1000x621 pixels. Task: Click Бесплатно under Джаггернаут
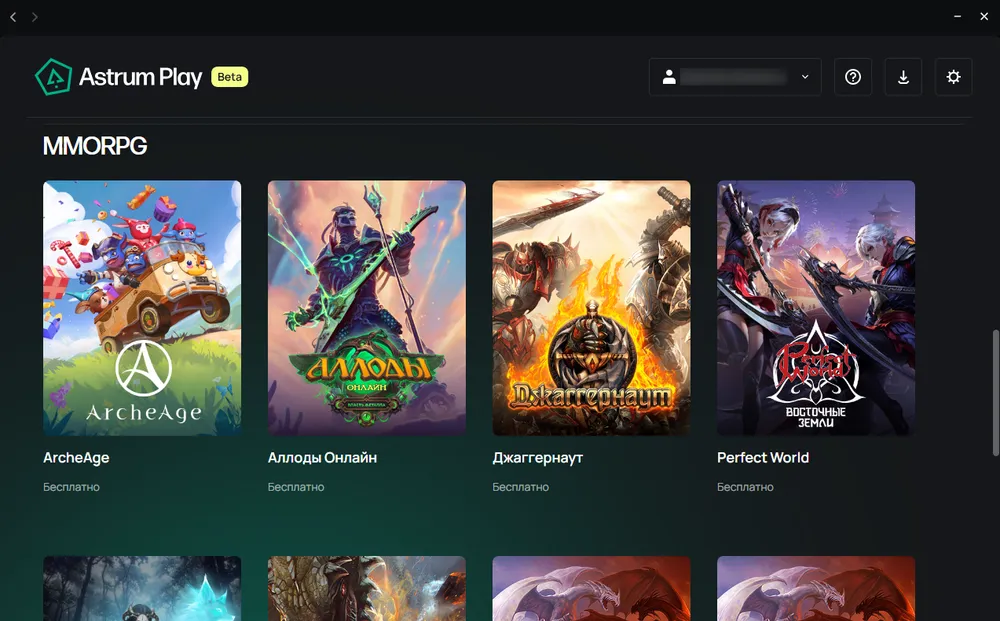pyautogui.click(x=520, y=487)
